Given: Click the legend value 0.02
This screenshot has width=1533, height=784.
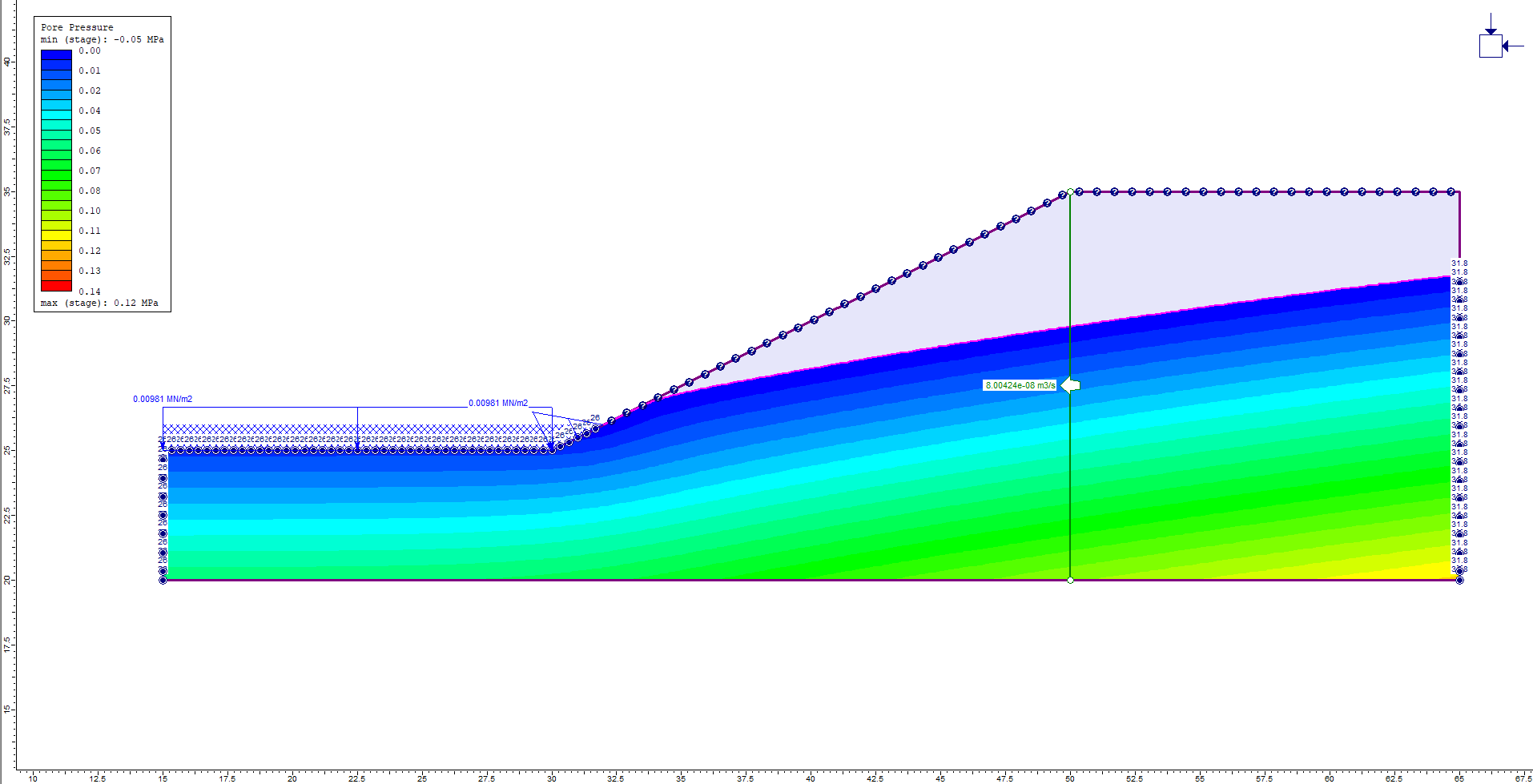Looking at the screenshot, I should [x=90, y=90].
